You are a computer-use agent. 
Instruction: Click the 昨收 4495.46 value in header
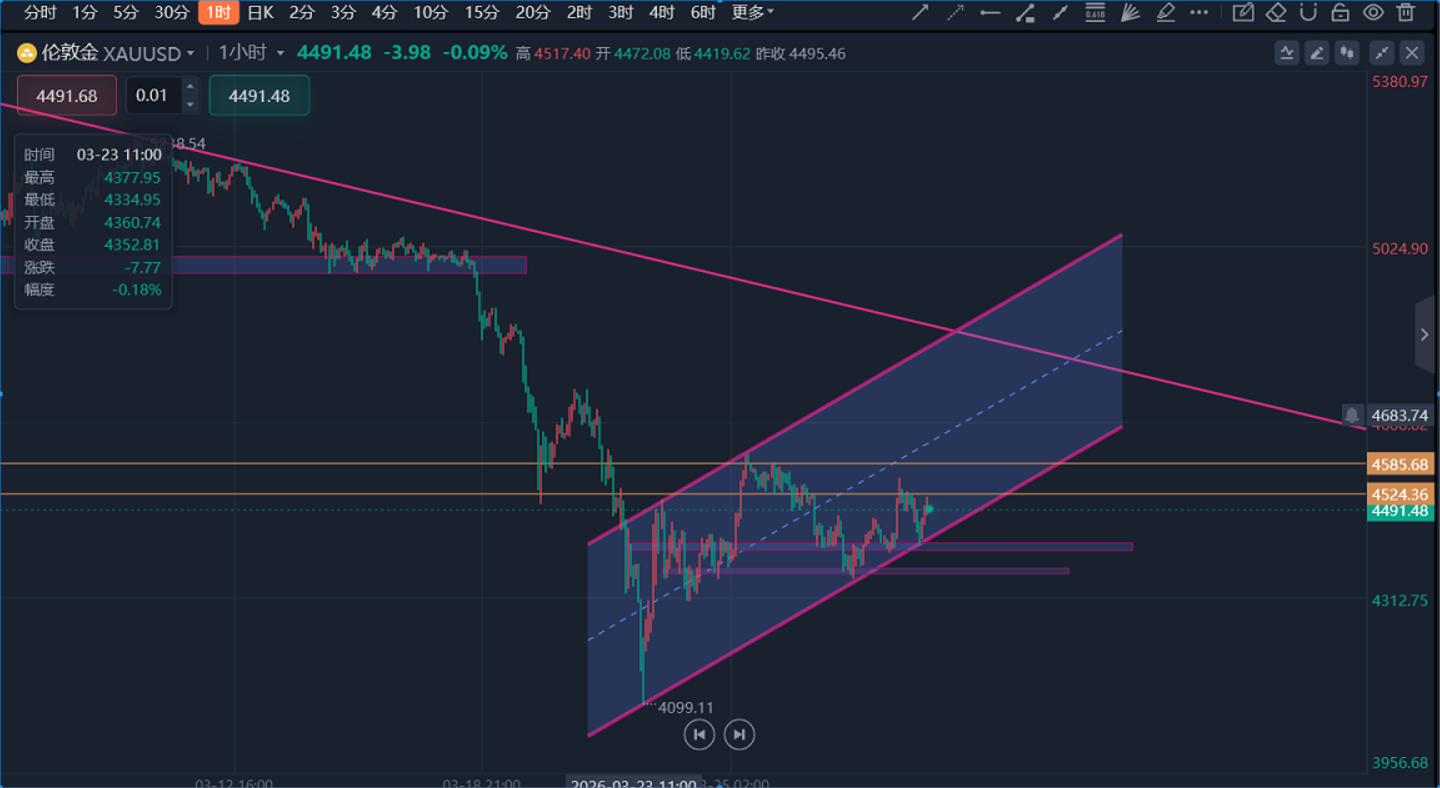(800, 53)
